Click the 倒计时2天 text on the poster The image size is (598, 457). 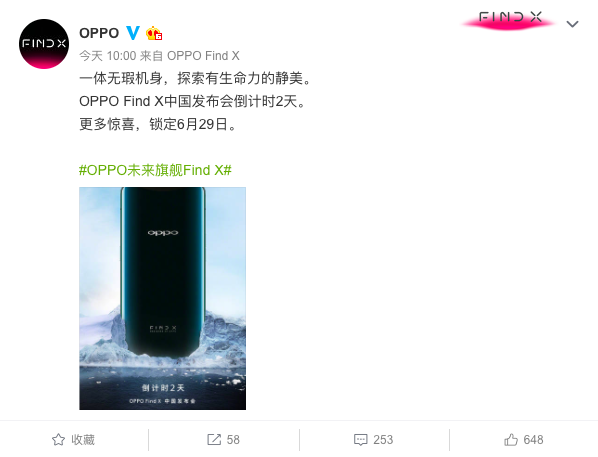coord(163,388)
